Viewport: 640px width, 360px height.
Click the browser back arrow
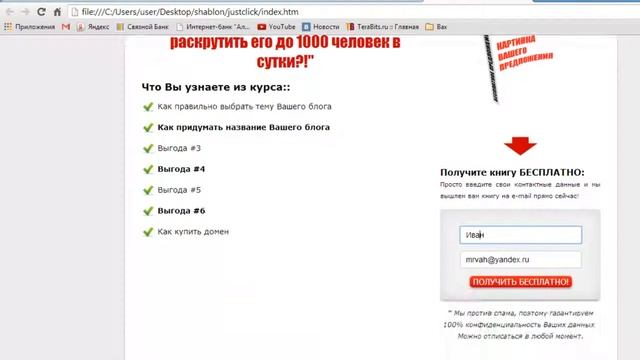pos(10,12)
